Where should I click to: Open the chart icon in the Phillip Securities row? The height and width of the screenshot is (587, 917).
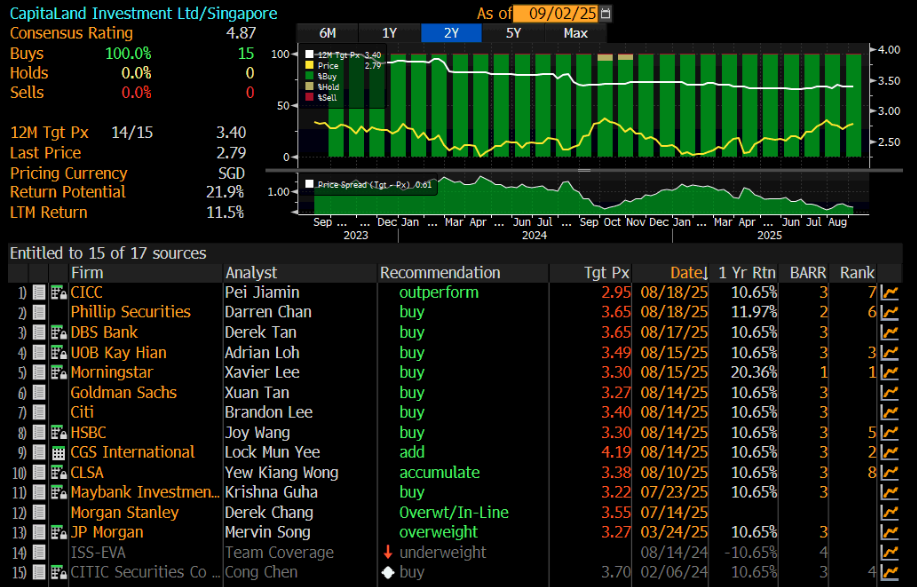tap(888, 312)
